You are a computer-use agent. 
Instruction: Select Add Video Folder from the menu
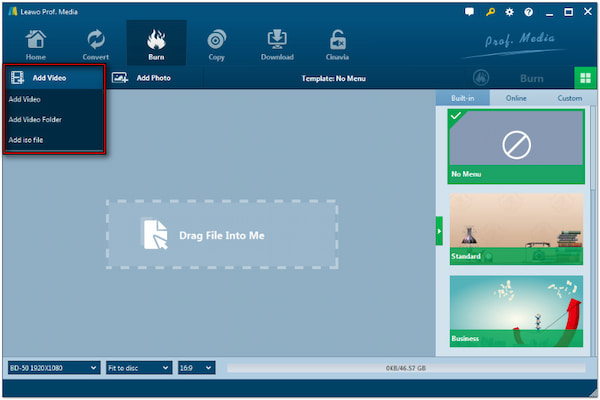[35, 119]
